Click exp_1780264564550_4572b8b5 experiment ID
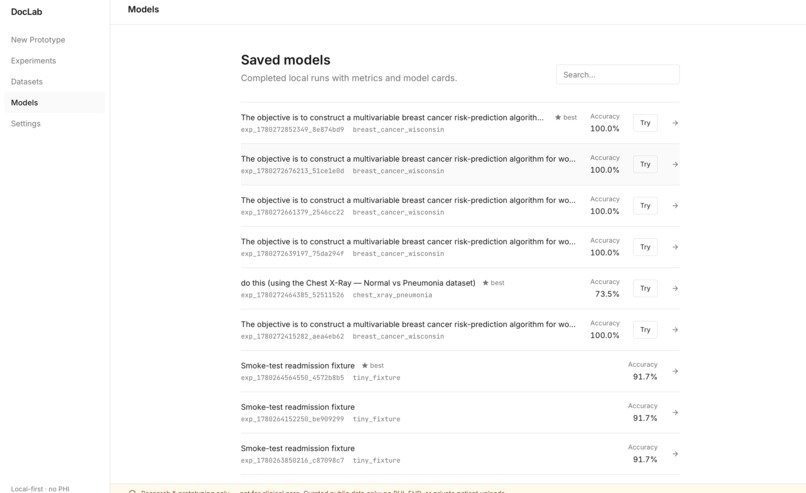This screenshot has width=806, height=493. pyautogui.click(x=292, y=378)
